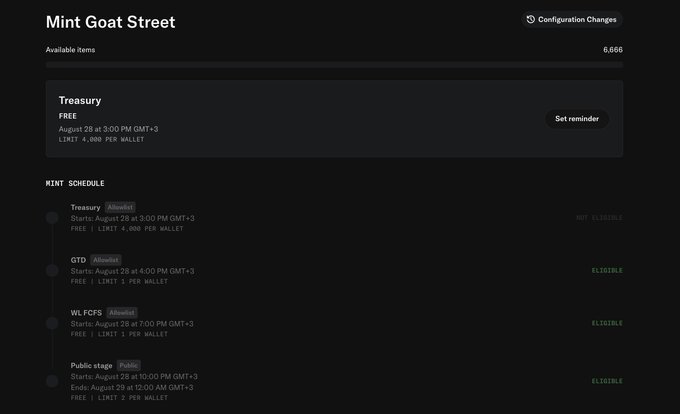Click WL FCFS start time 7:00 PM GMT+3
This screenshot has height=414, width=680.
132,324
